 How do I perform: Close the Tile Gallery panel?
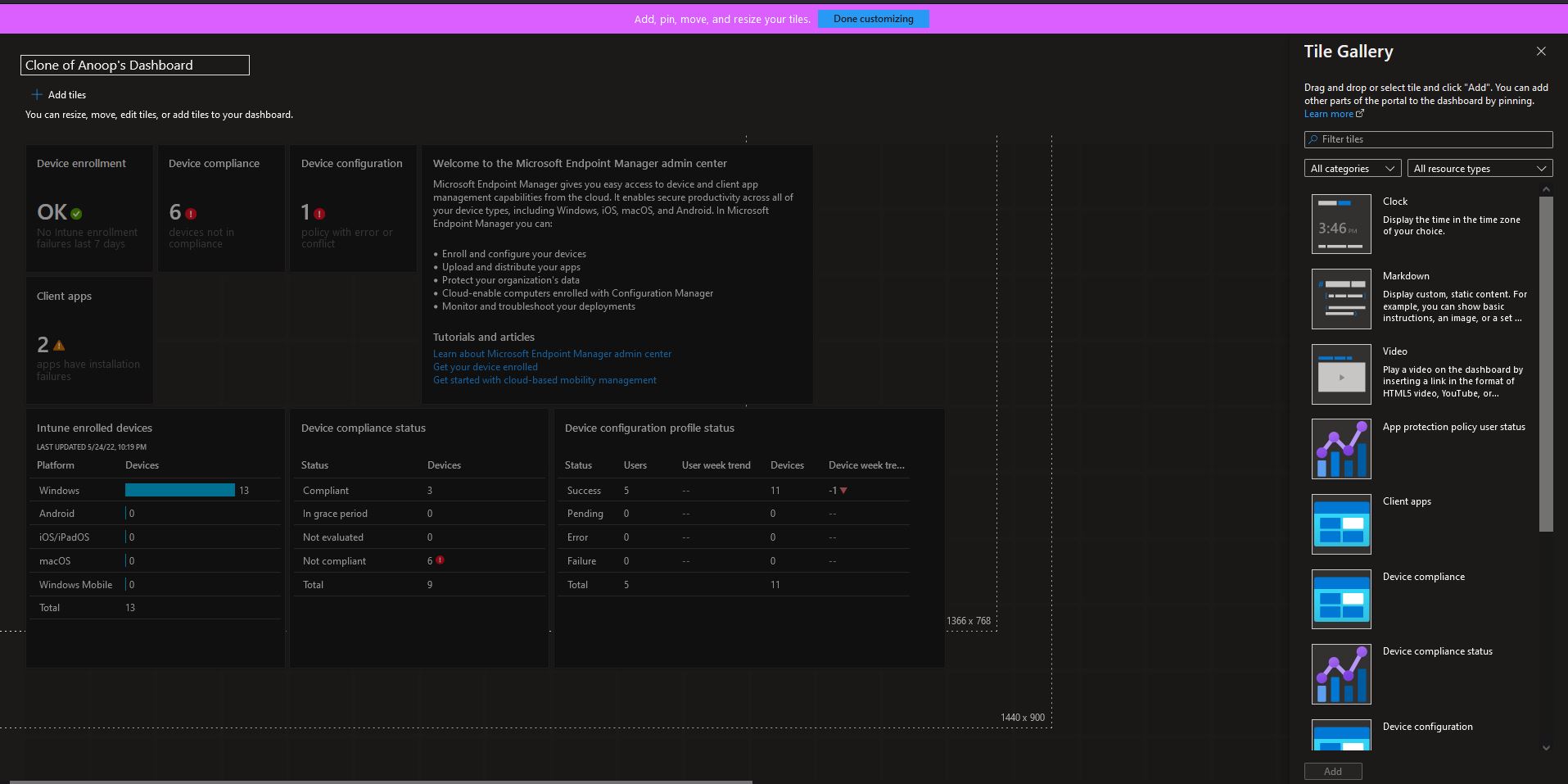[1541, 51]
